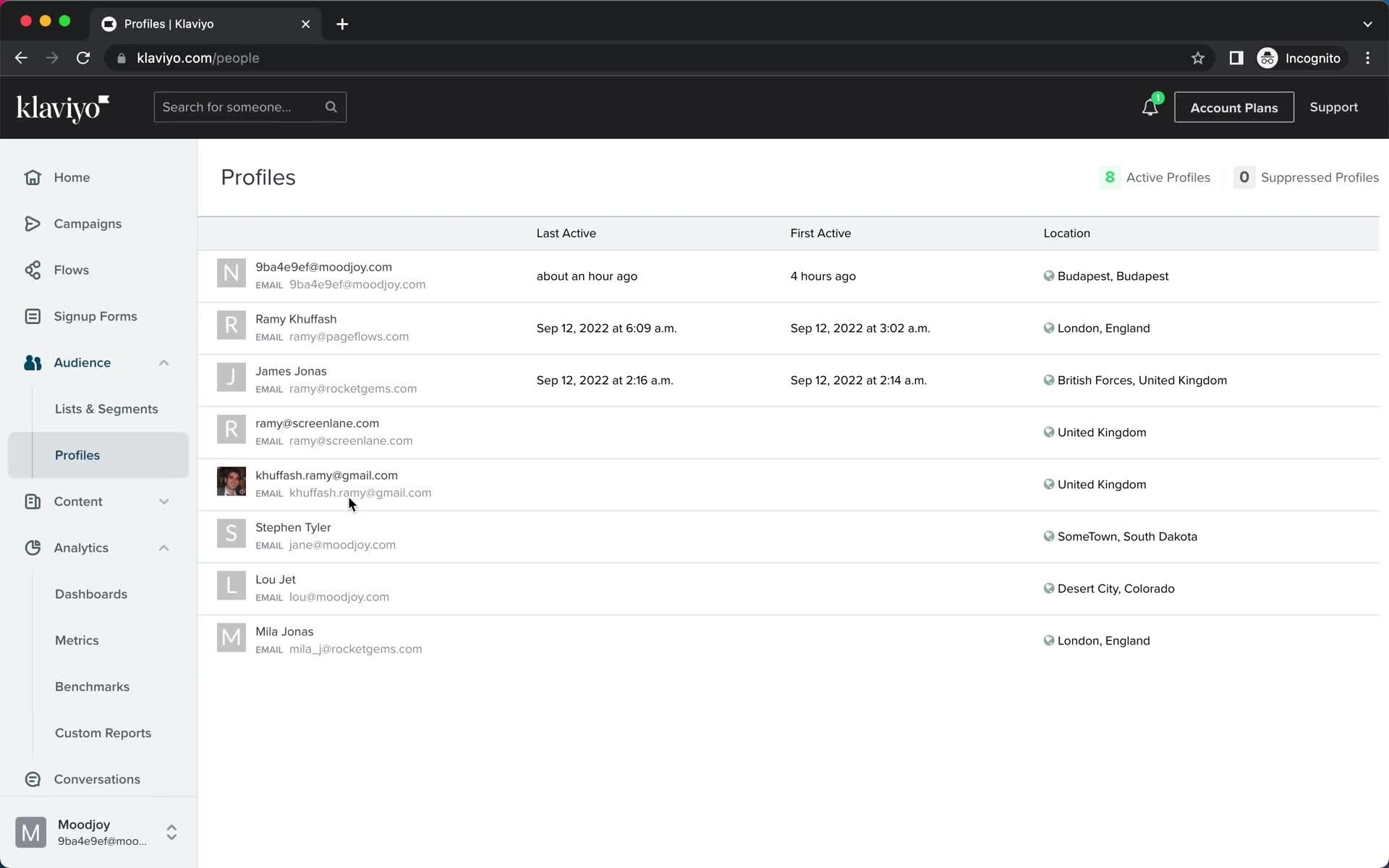1389x868 pixels.
Task: Open the Campaigns section
Action: point(88,223)
